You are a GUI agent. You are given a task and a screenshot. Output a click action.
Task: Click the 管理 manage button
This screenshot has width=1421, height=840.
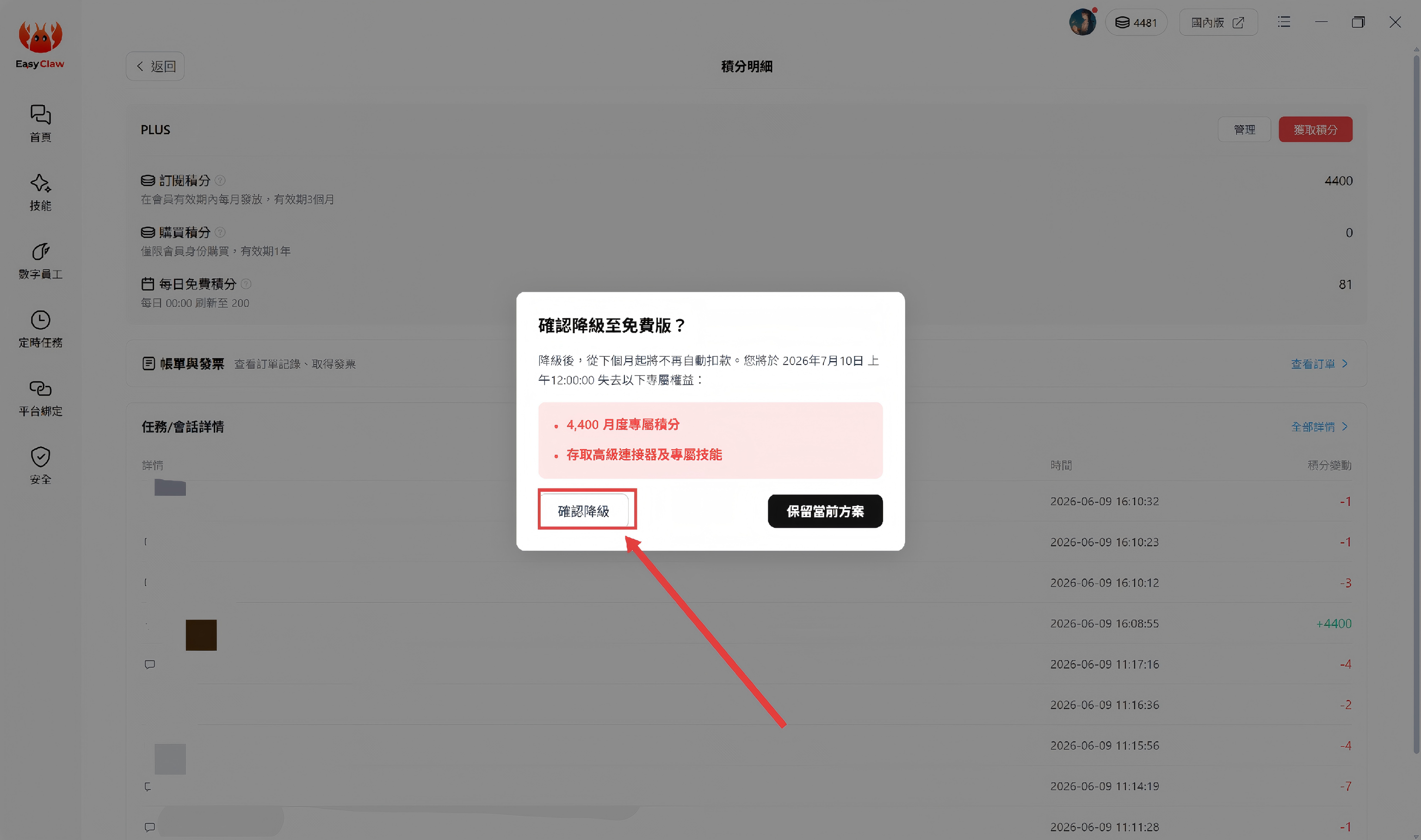(1244, 130)
